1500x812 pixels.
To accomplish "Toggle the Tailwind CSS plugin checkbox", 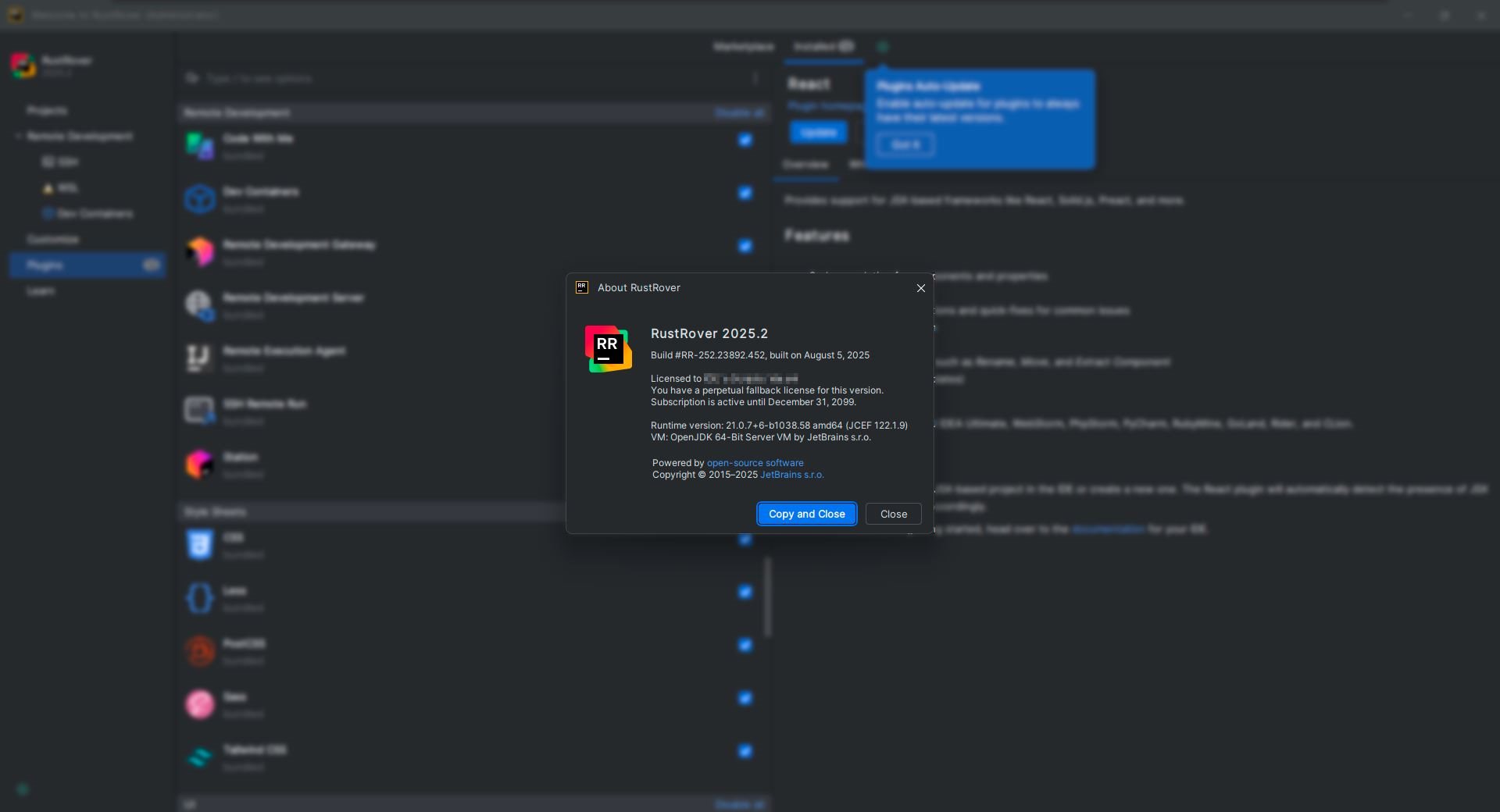I will [745, 752].
